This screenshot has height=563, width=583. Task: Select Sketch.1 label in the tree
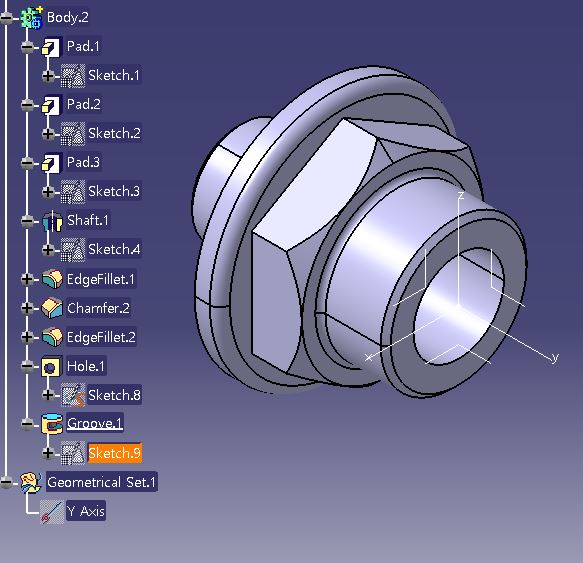pos(114,75)
